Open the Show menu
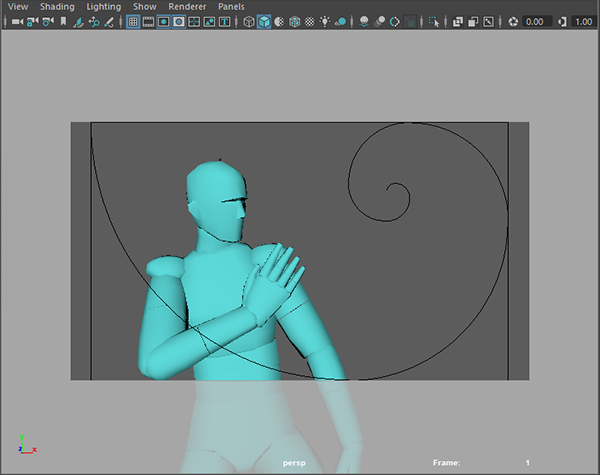Viewport: 600px width, 475px height. coord(144,6)
